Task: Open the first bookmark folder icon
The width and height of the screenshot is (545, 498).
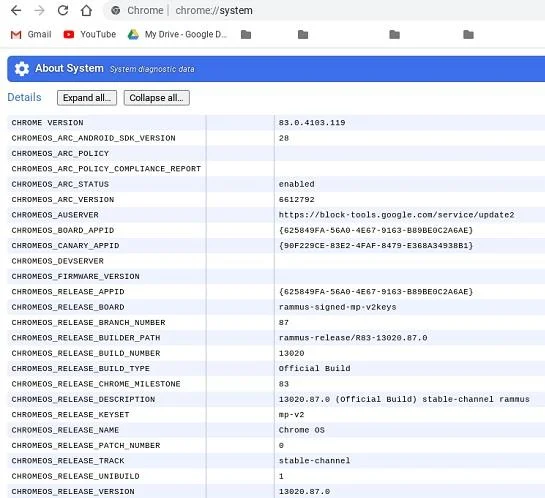Action: (246, 34)
